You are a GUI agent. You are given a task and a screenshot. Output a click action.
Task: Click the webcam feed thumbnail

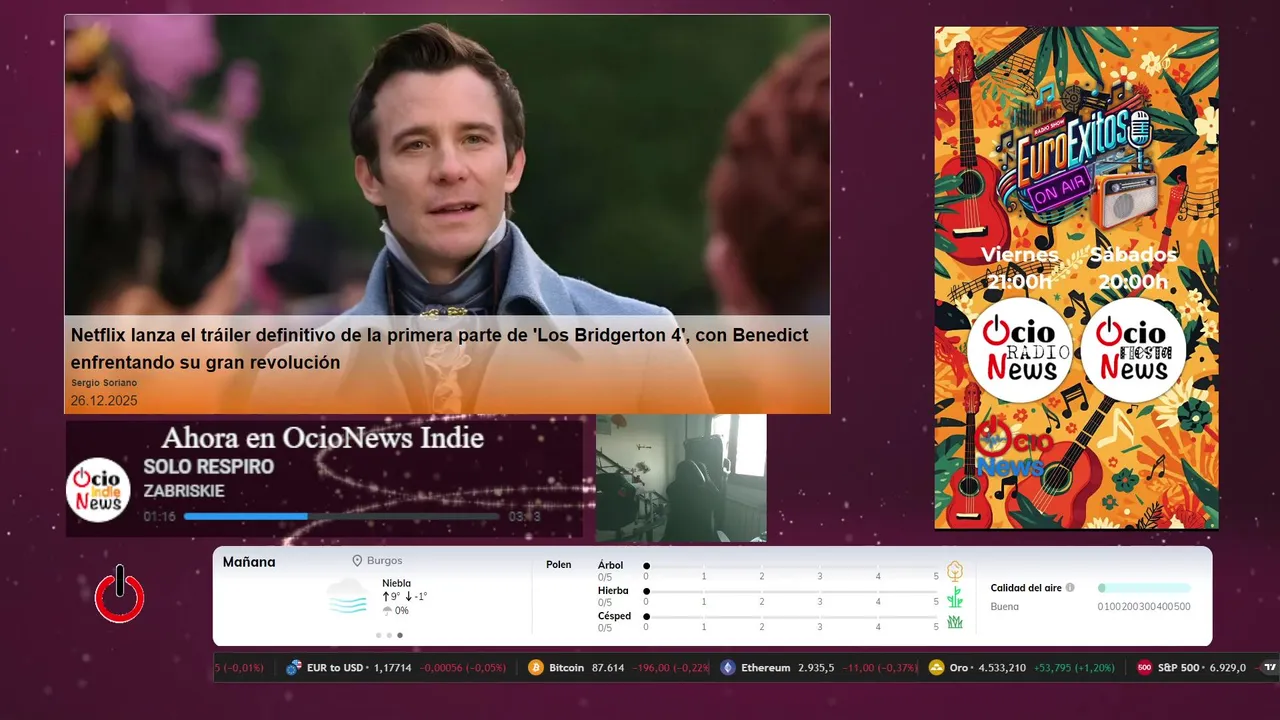click(x=681, y=478)
